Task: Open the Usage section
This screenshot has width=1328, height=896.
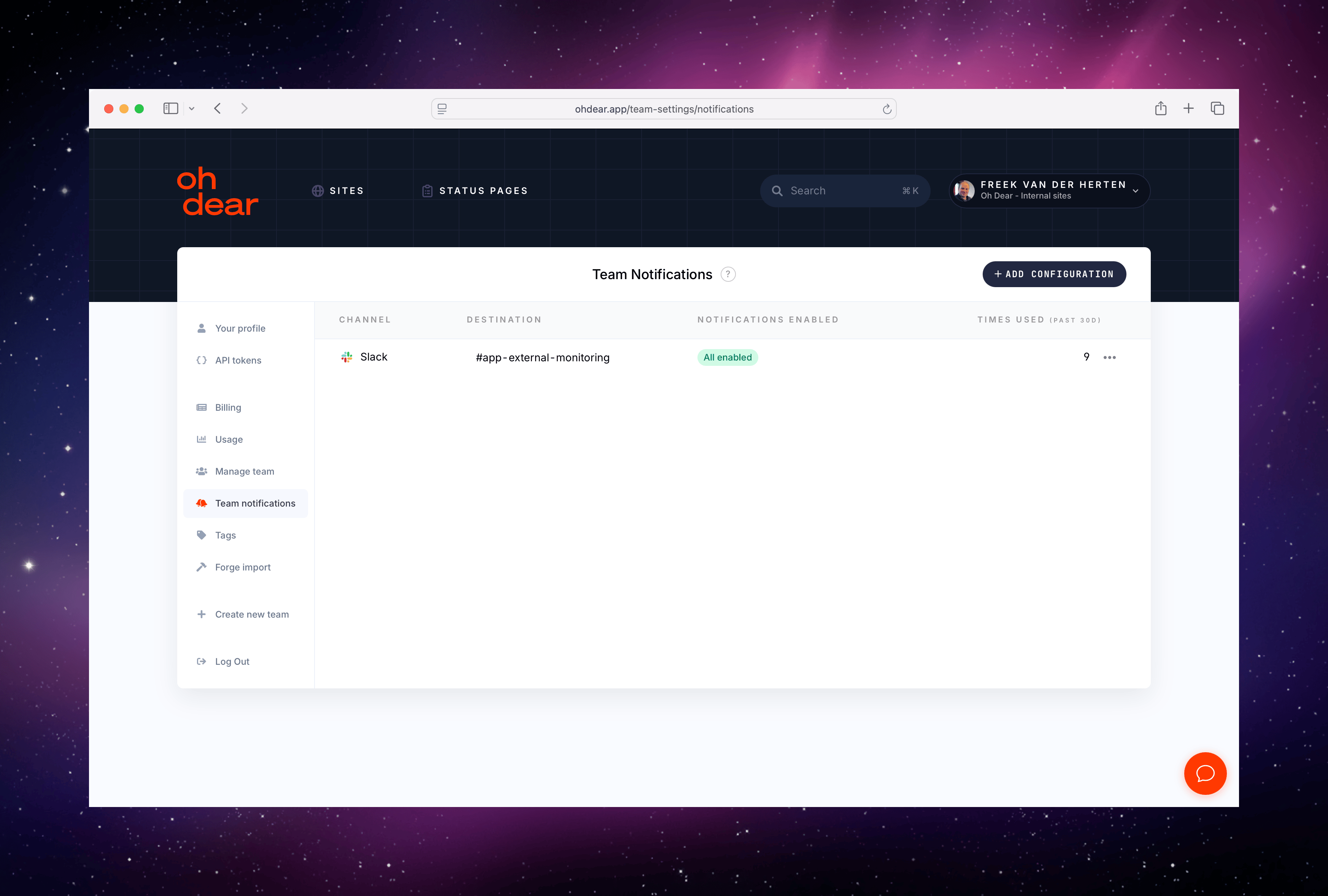Action: tap(246, 439)
